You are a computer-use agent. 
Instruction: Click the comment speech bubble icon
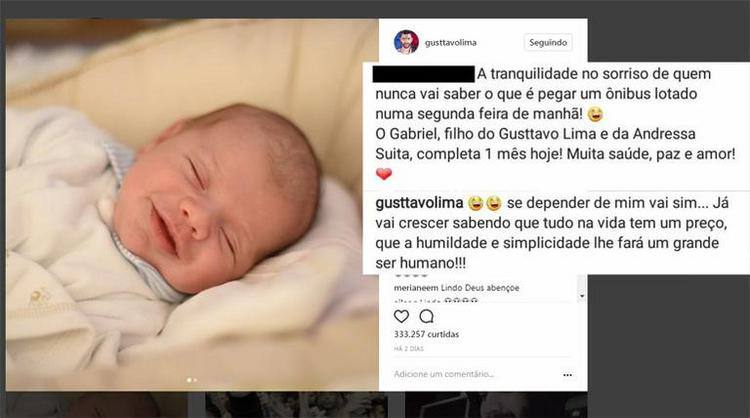click(426, 316)
